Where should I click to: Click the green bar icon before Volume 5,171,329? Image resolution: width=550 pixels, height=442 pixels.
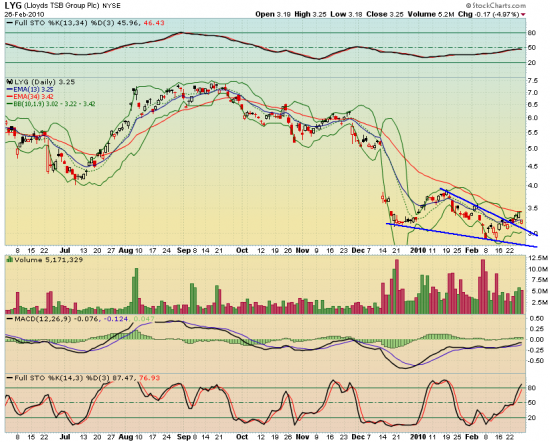click(x=9, y=260)
